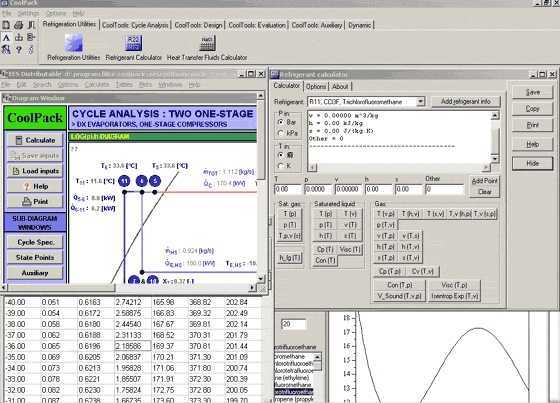The height and width of the screenshot is (403, 560).
Task: Open the Cycle Spec. sub-diagram
Action: coord(35,242)
